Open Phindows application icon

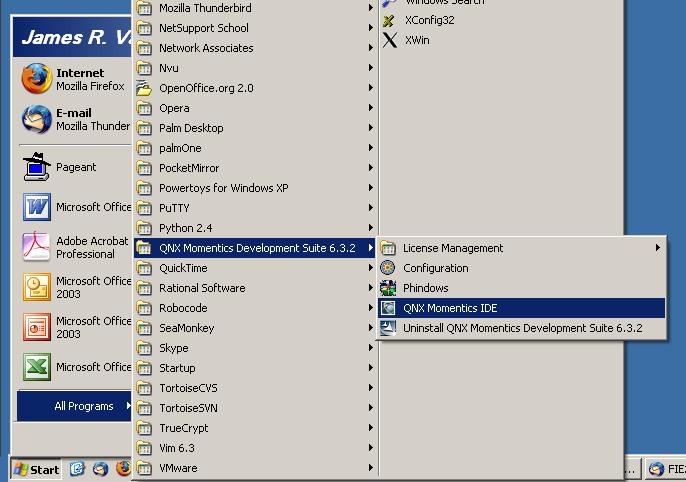pyautogui.click(x=388, y=288)
